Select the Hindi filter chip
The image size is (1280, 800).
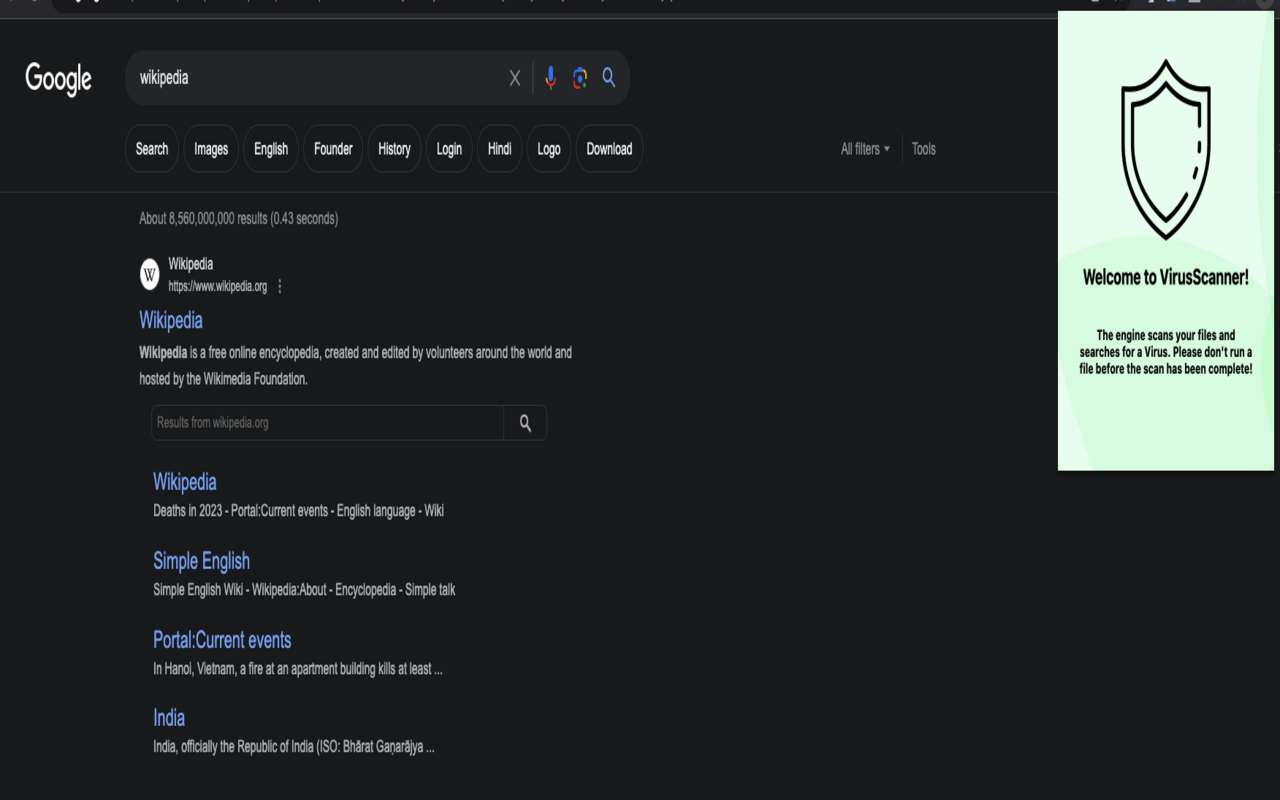point(499,148)
